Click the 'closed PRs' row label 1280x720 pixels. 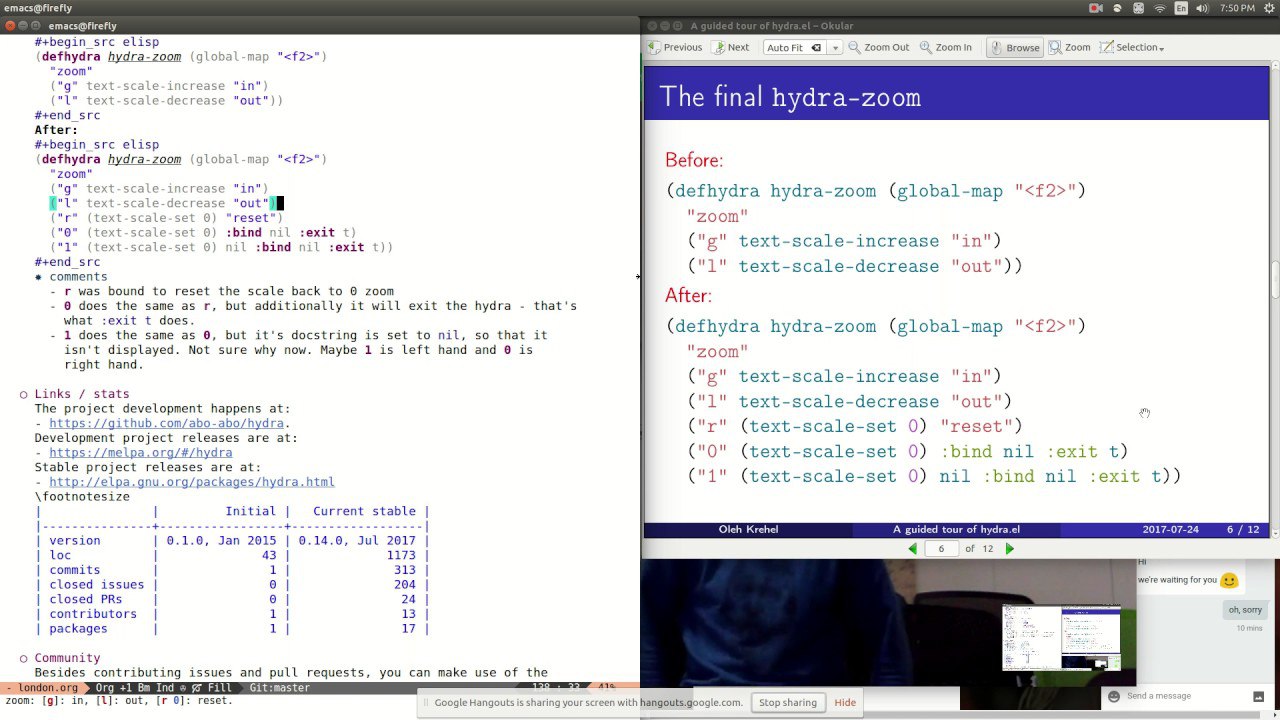[x=86, y=599]
